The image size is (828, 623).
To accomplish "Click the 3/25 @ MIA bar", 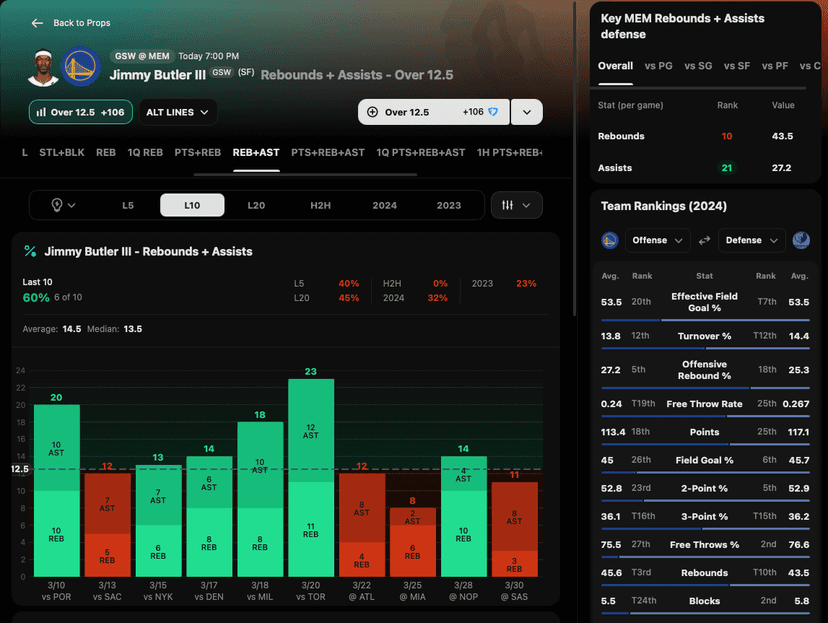I will coord(412,542).
